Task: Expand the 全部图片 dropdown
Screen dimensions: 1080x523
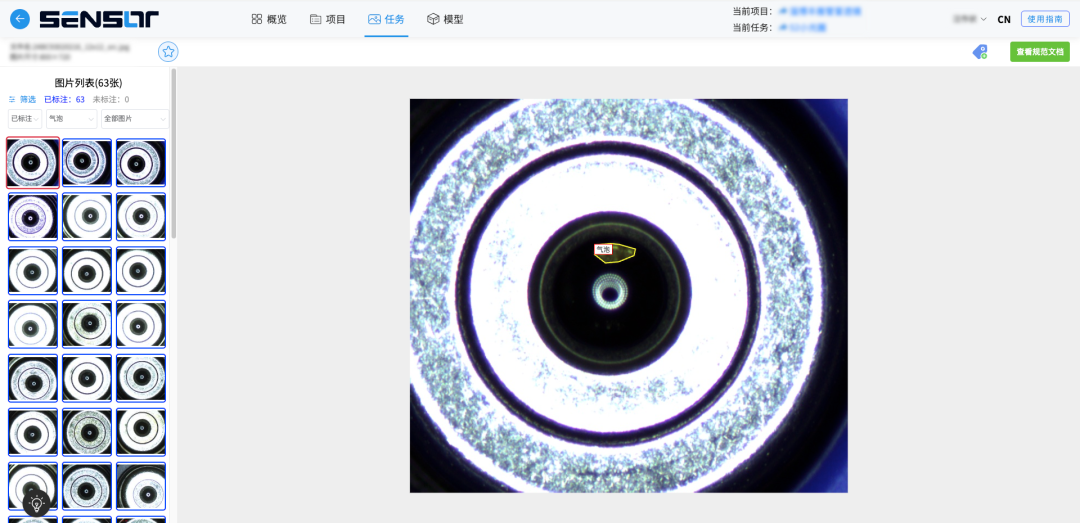Action: coord(135,119)
